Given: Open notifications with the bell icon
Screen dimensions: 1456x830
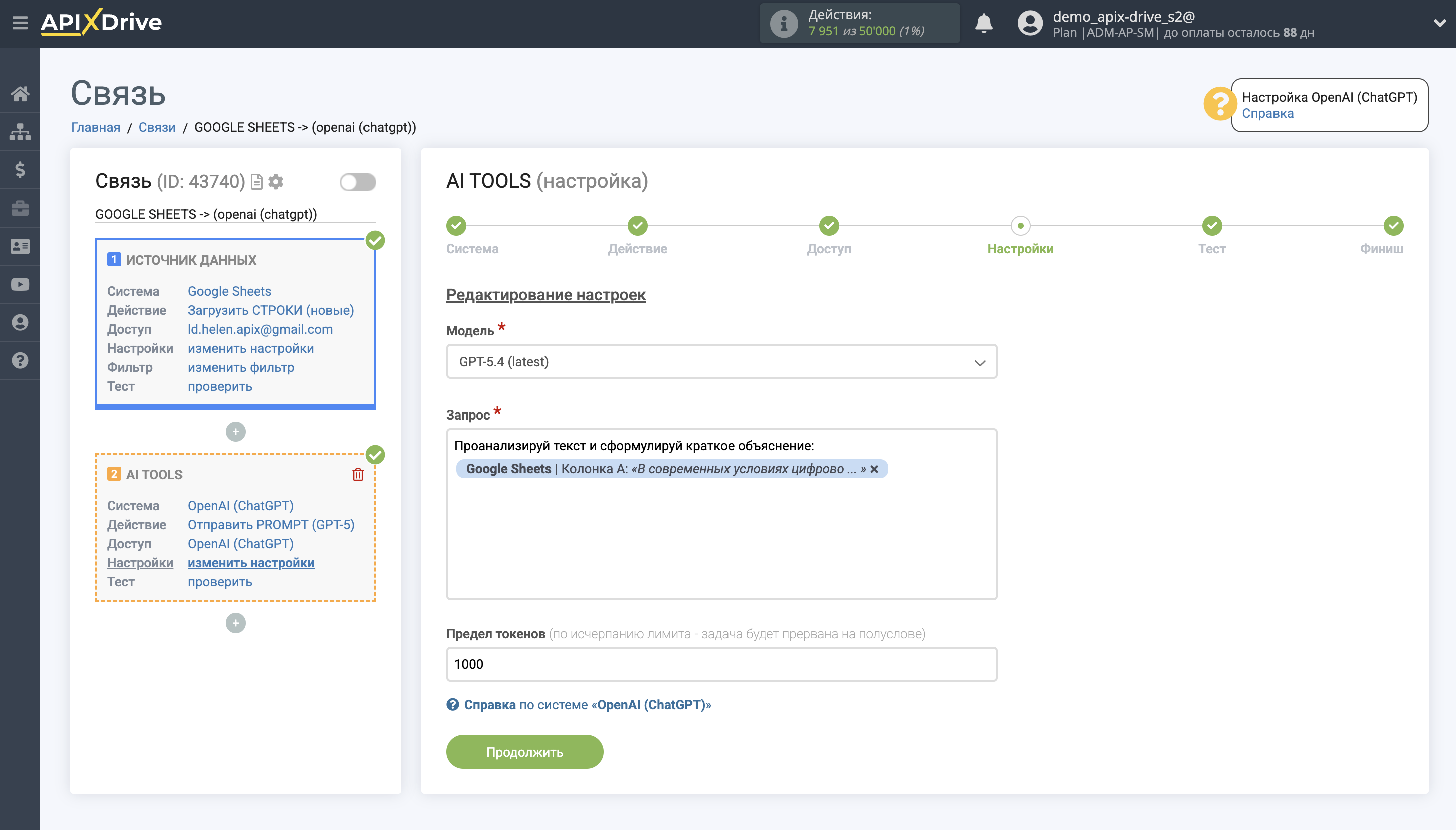Looking at the screenshot, I should [986, 24].
